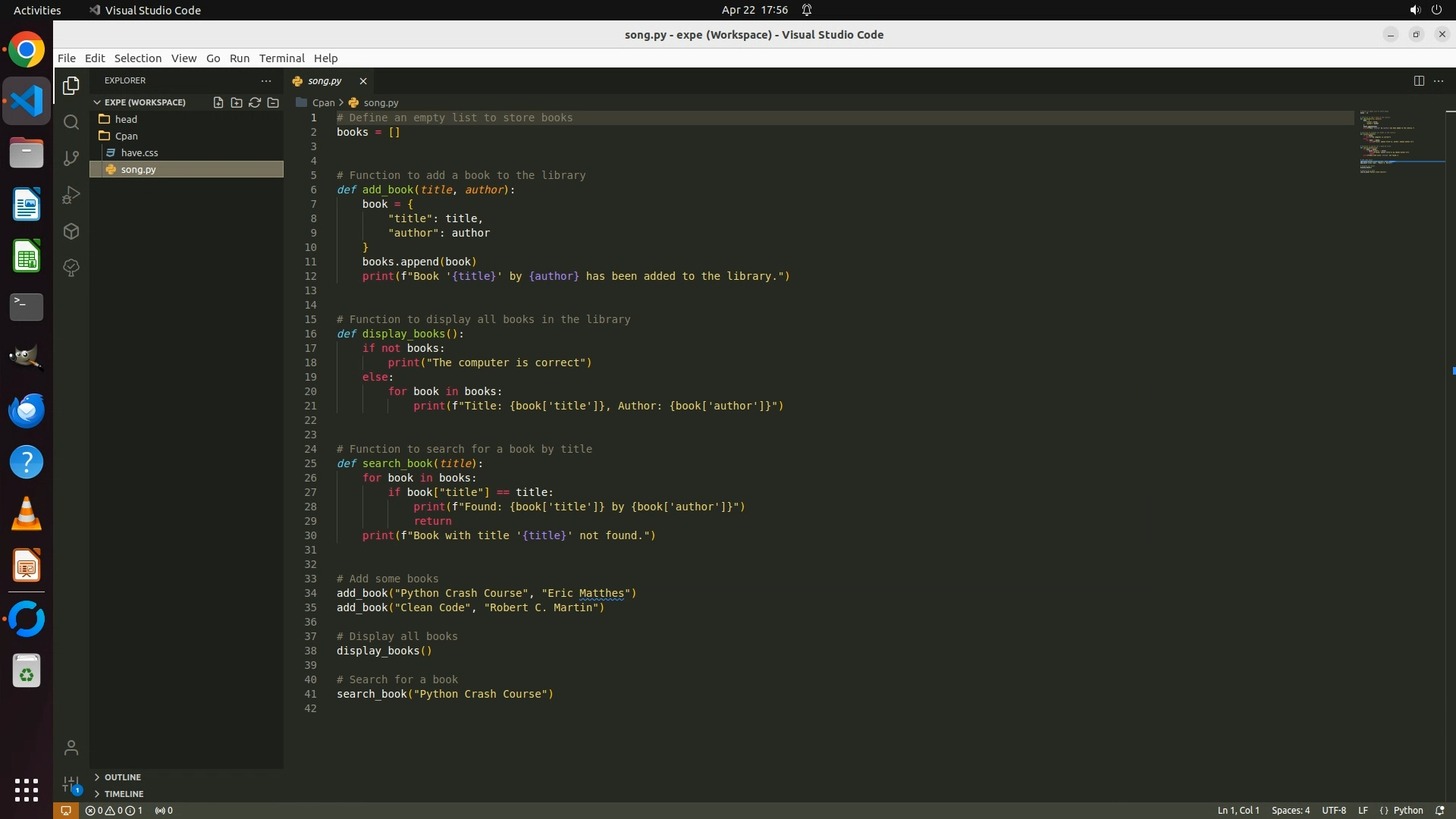Toggle notifications bell in status bar
1456x819 pixels.
pyautogui.click(x=1440, y=810)
